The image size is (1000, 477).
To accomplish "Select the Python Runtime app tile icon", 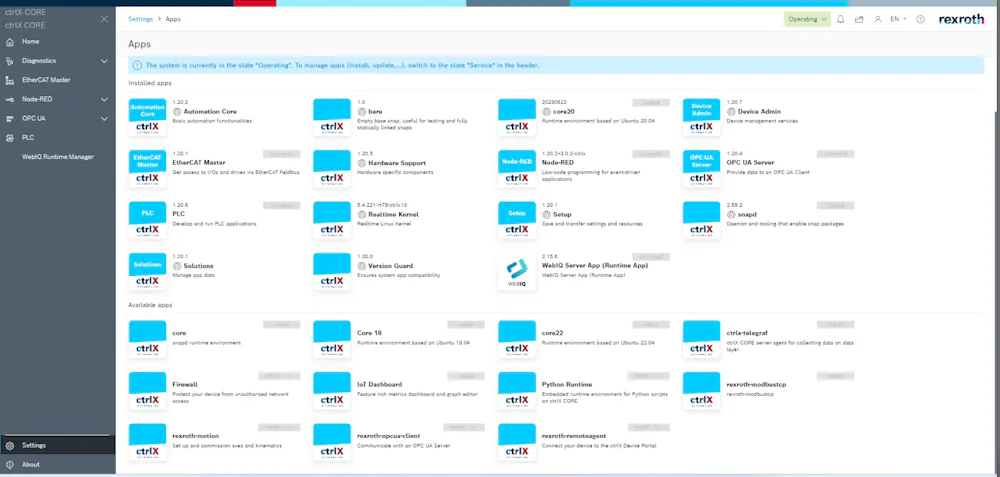I will [x=517, y=390].
